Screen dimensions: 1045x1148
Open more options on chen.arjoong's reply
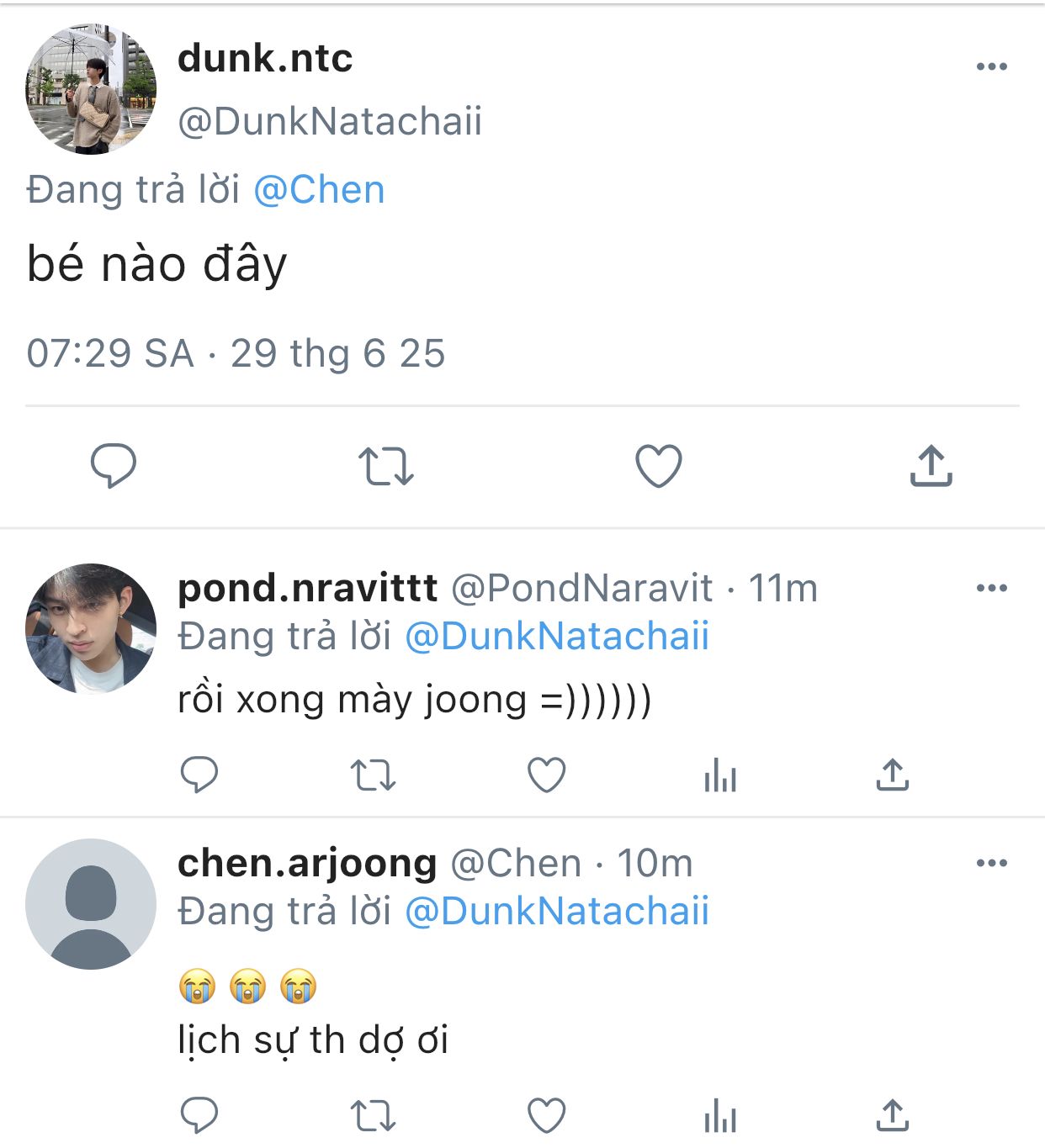click(991, 863)
